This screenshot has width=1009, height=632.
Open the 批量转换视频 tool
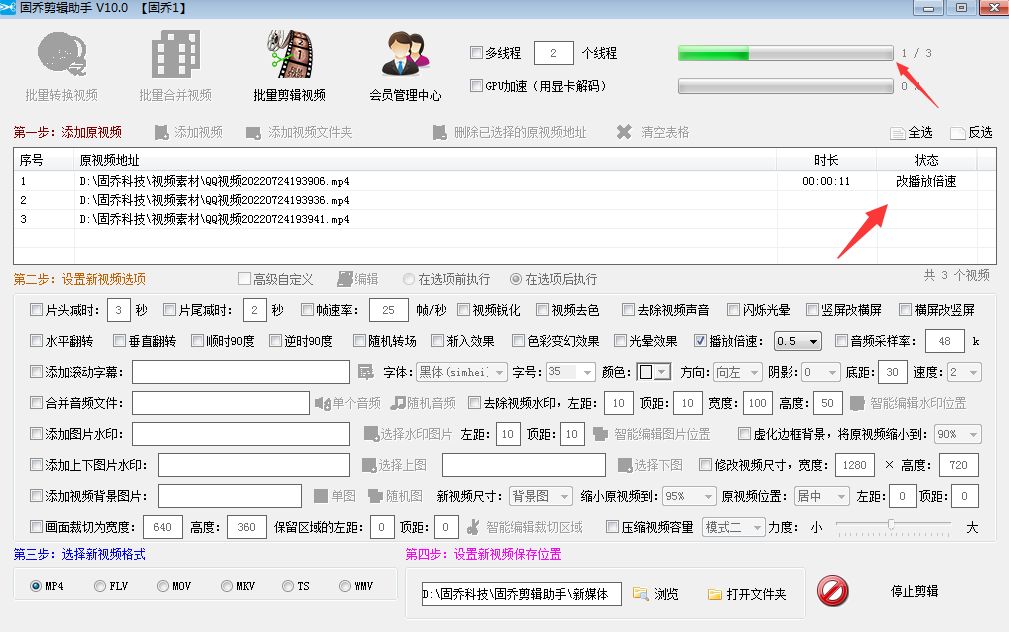(60, 65)
